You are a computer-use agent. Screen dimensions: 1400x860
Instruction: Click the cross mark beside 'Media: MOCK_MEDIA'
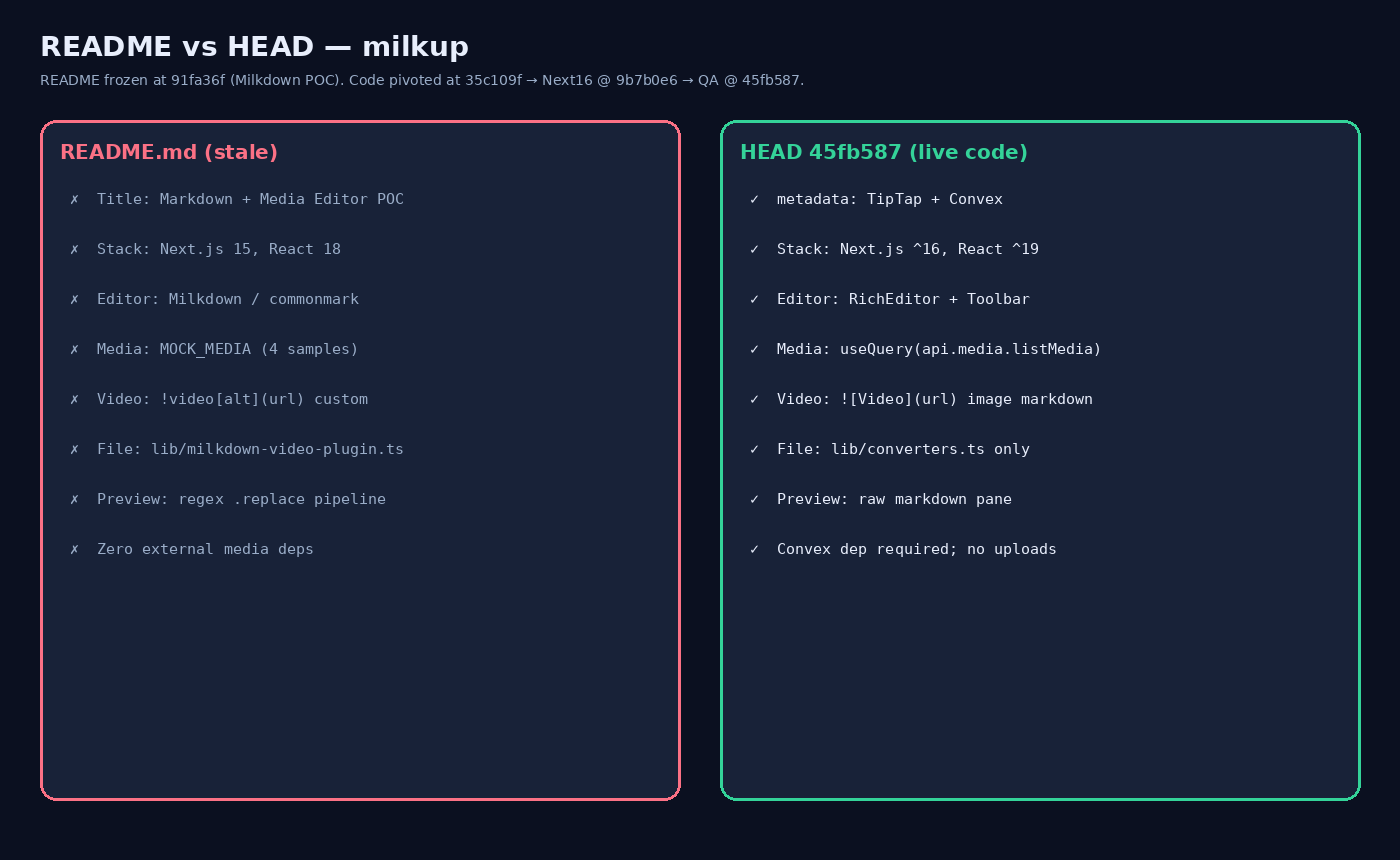tap(74, 349)
